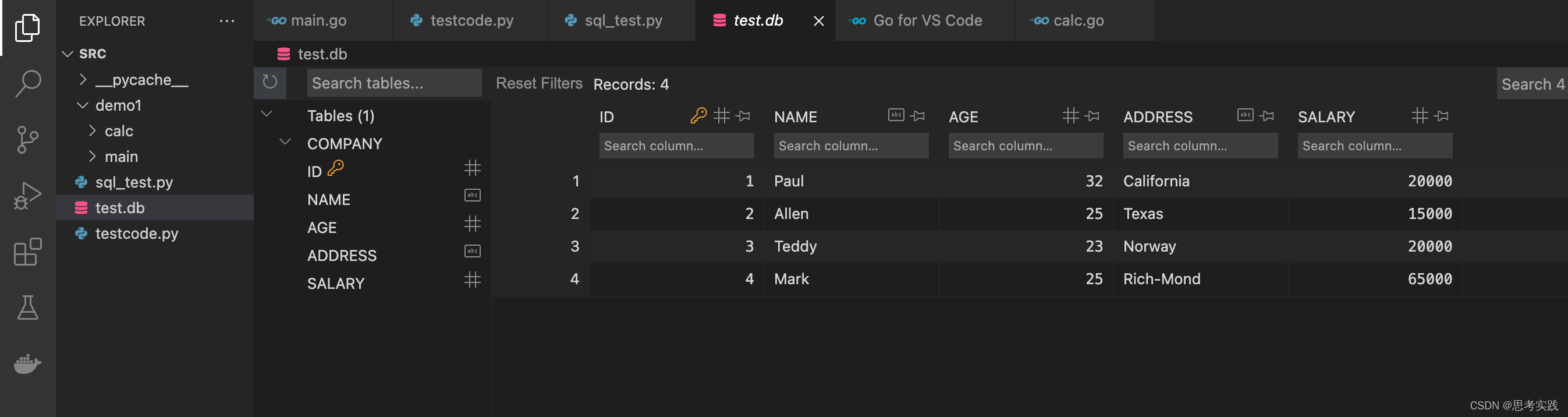Close the test.db tab
Image resolution: width=1568 pixels, height=417 pixels.
click(819, 22)
